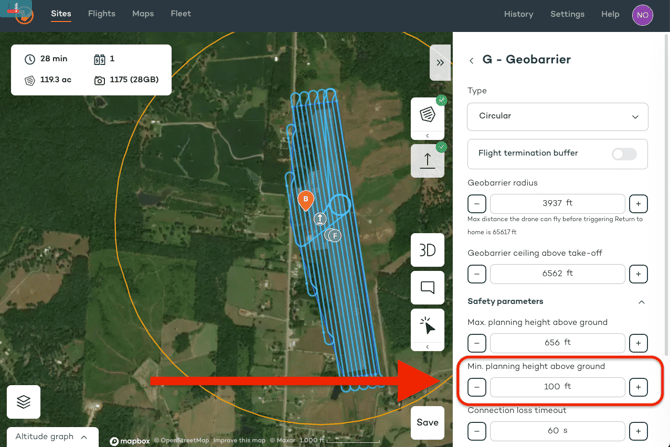Screen dimensions: 670x447
Task: Click the takeoff upload arrow icon
Action: [427, 160]
